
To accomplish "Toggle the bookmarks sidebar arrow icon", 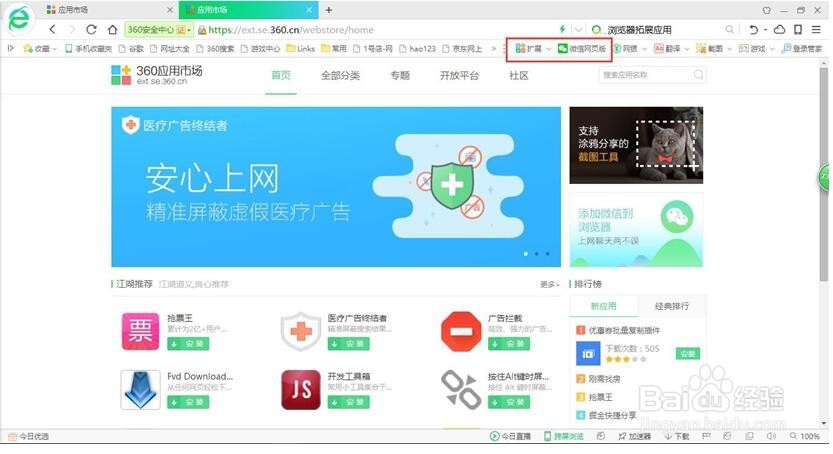I will (11, 48).
